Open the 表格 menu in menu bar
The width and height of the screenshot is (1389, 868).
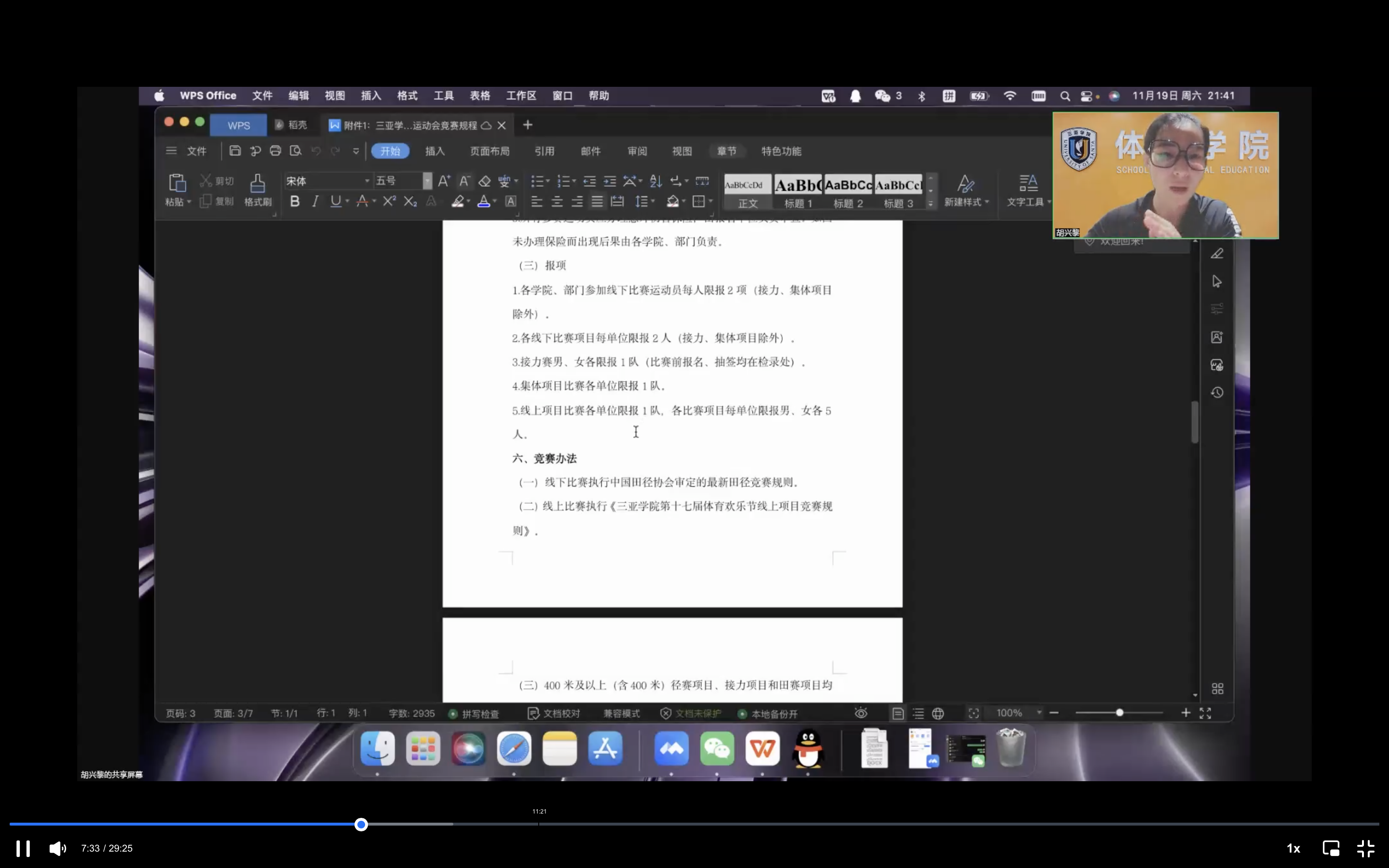point(480,96)
